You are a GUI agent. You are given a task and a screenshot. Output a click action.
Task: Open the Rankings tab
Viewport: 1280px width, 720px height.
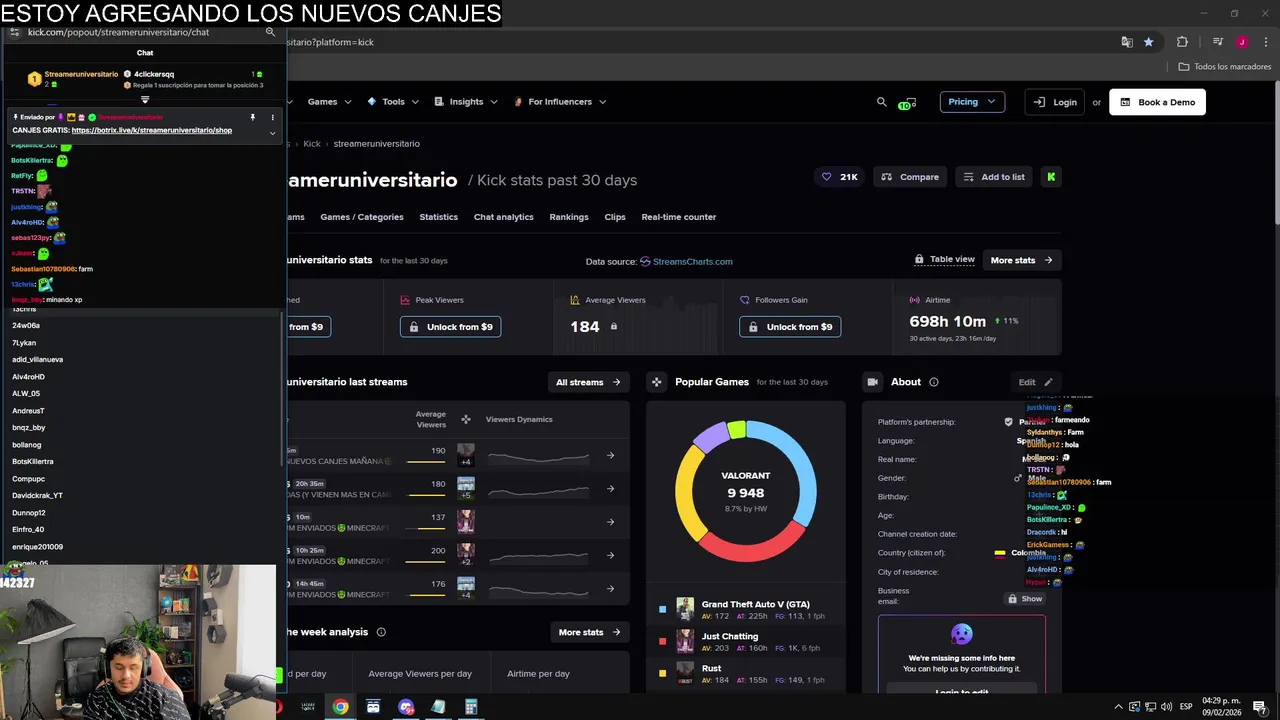point(569,217)
